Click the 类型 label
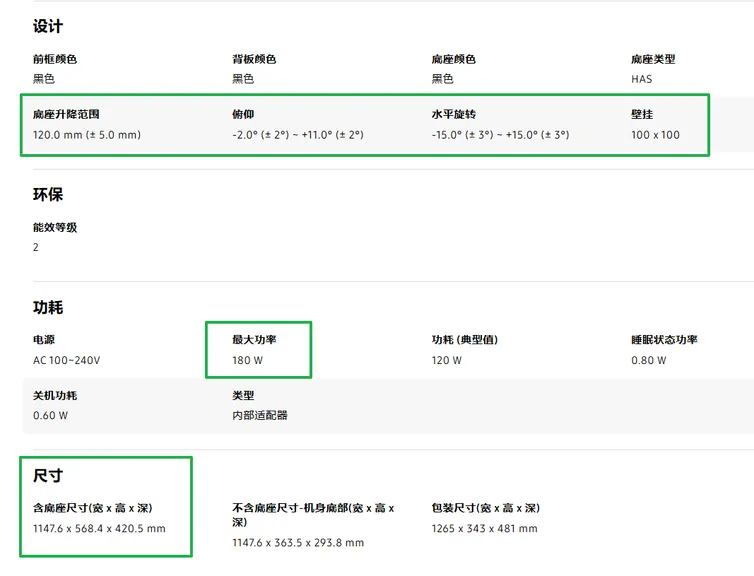Screen dimensions: 754x576 [x=243, y=396]
